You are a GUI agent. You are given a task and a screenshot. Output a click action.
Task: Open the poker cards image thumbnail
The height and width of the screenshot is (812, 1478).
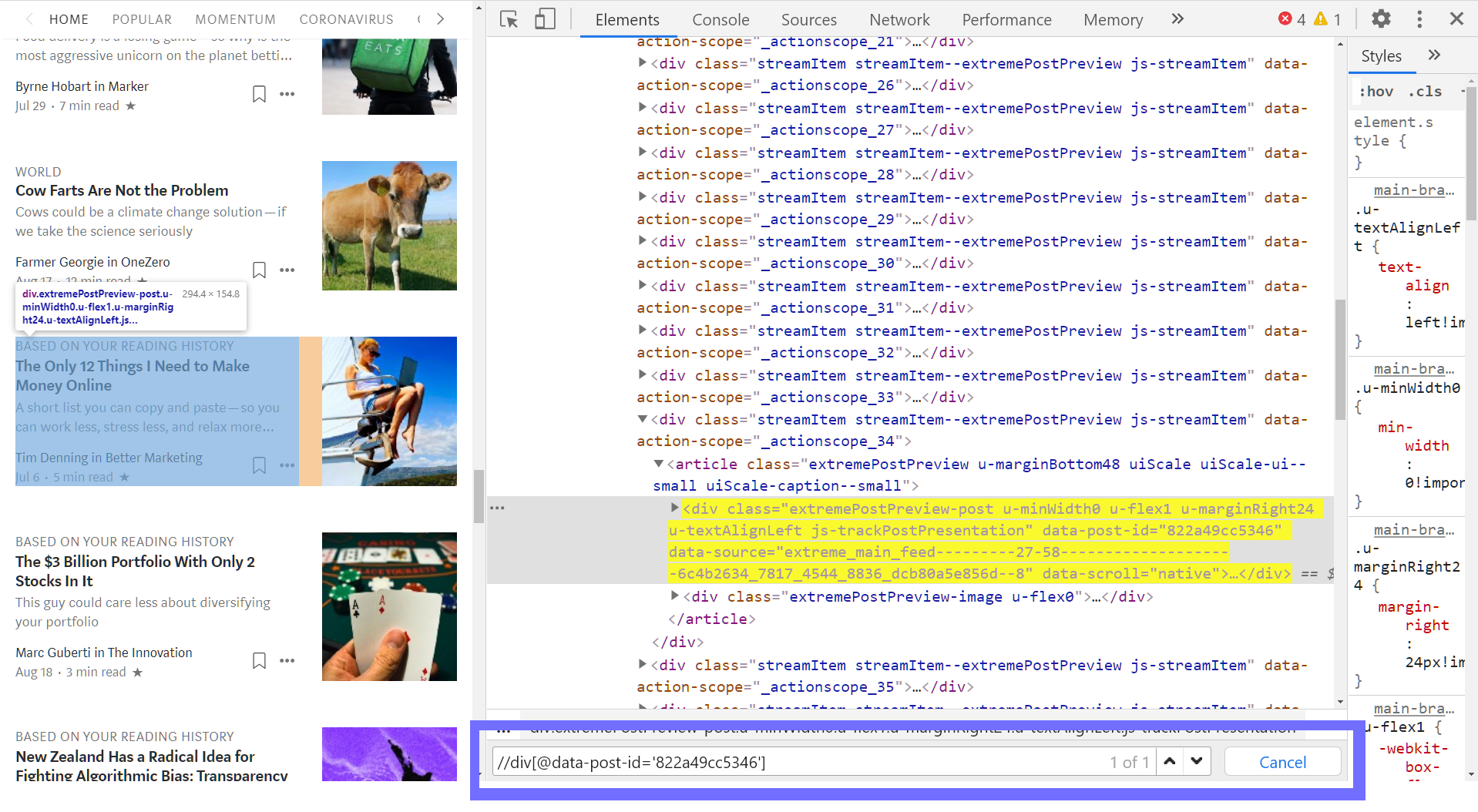pyautogui.click(x=389, y=606)
